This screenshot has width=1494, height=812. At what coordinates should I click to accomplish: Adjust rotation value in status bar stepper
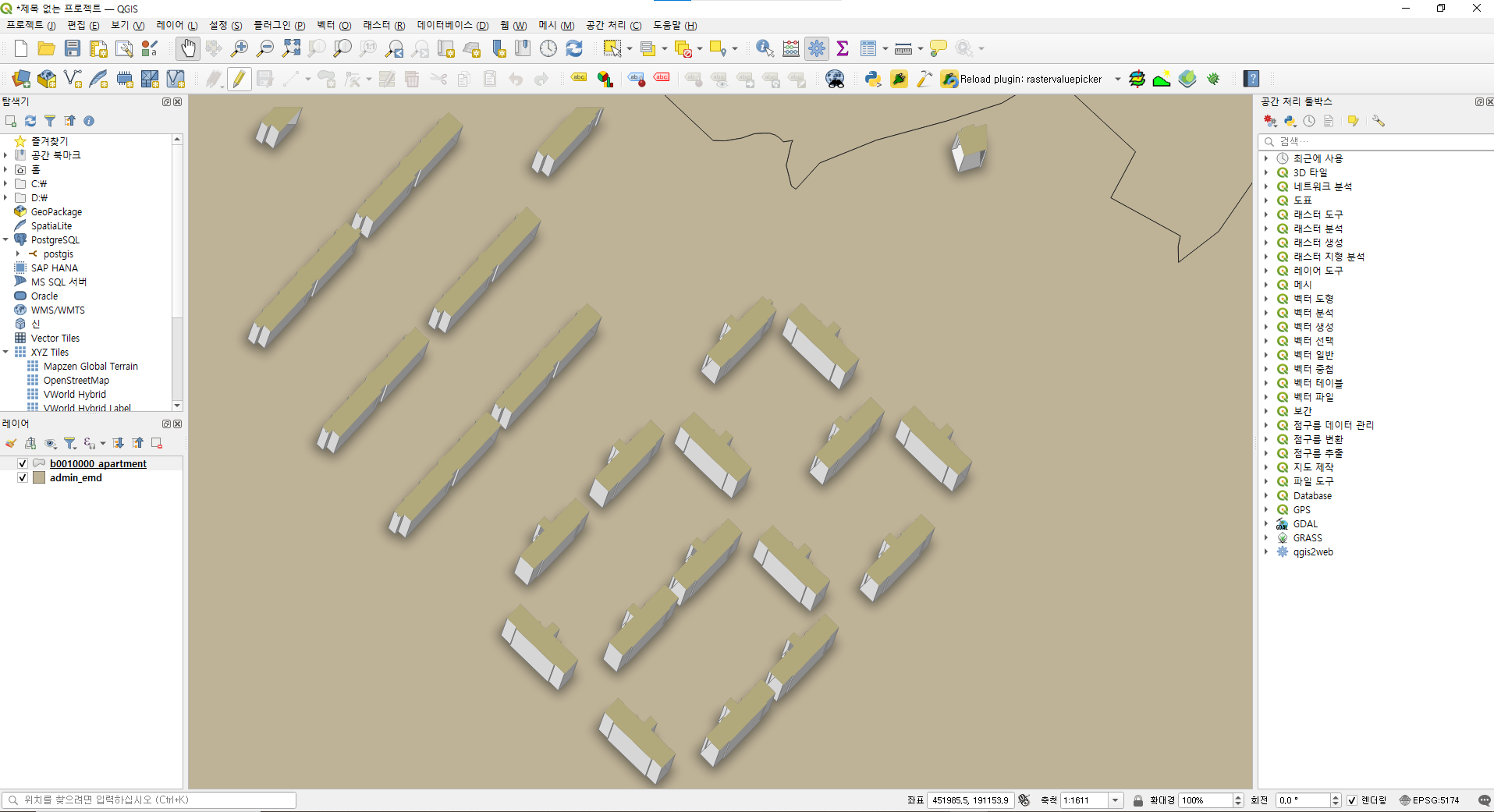pos(1337,800)
